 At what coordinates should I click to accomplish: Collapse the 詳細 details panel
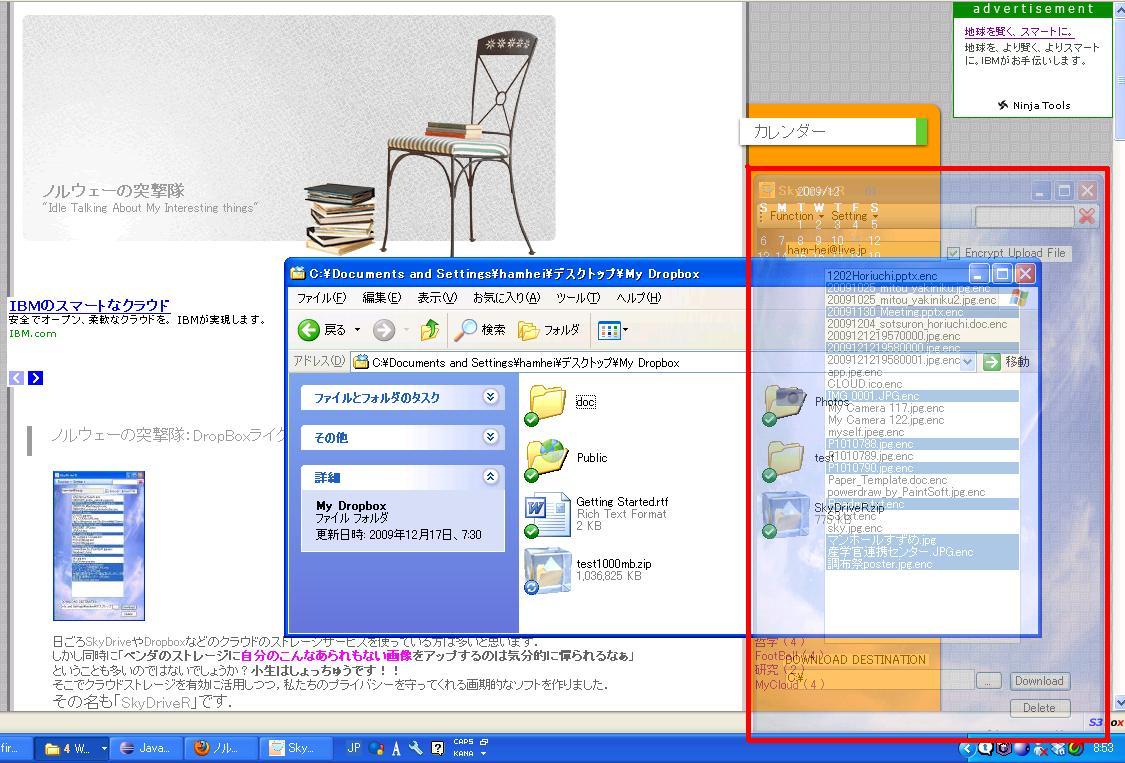coord(491,477)
